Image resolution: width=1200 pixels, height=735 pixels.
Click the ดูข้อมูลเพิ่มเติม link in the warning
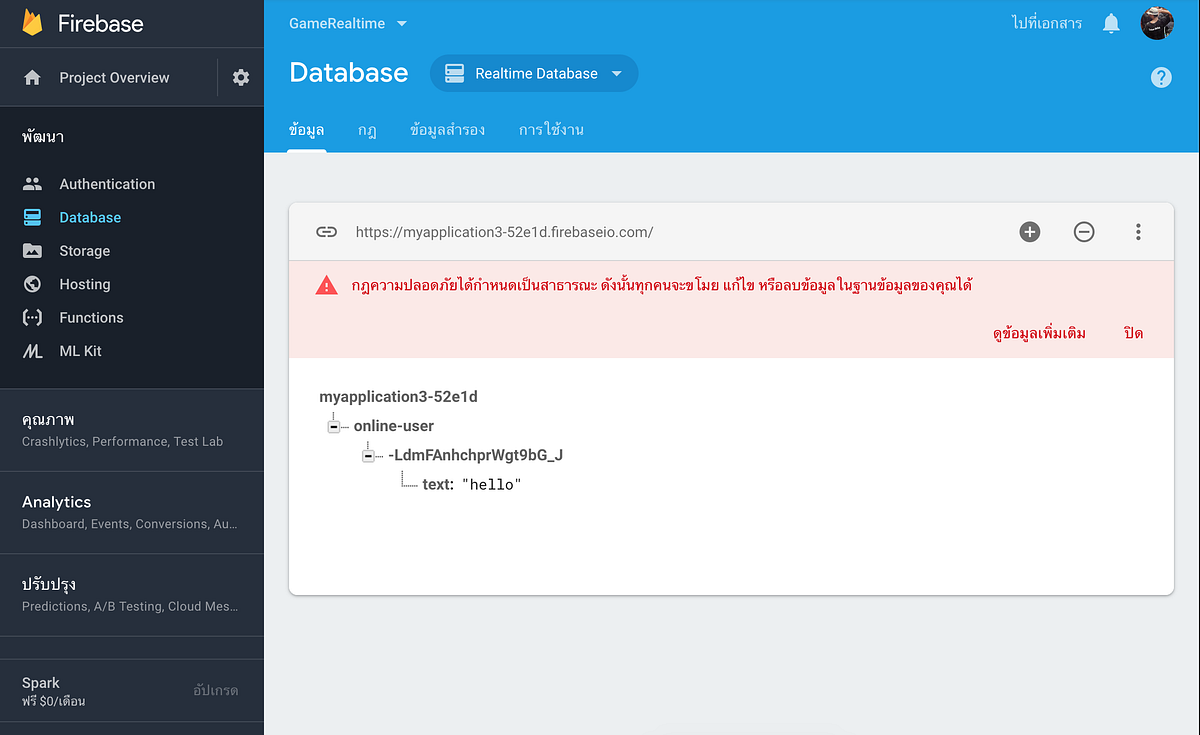[1037, 333]
